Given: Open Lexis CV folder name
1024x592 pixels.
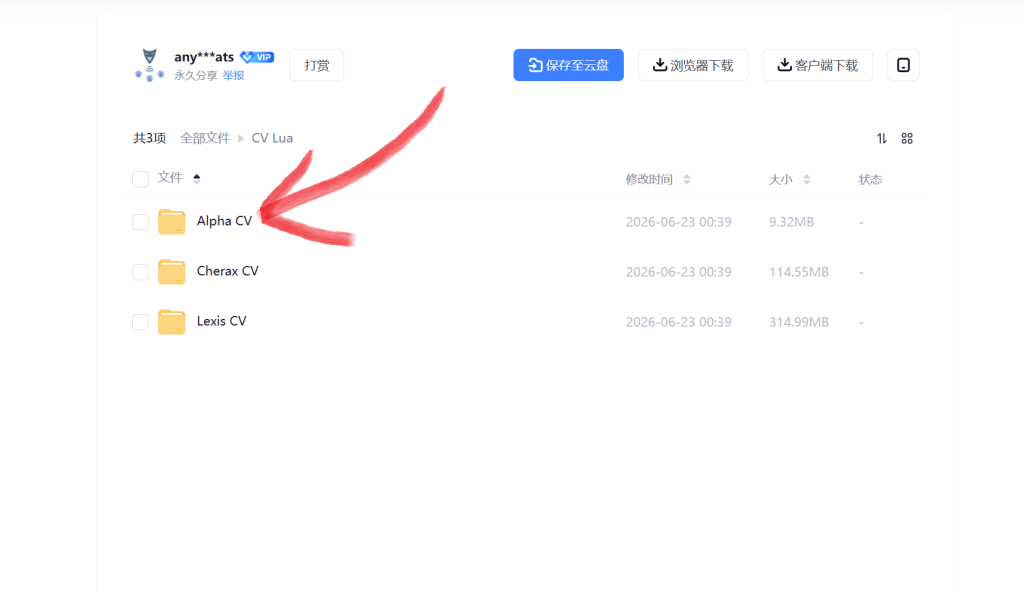Looking at the screenshot, I should (221, 321).
